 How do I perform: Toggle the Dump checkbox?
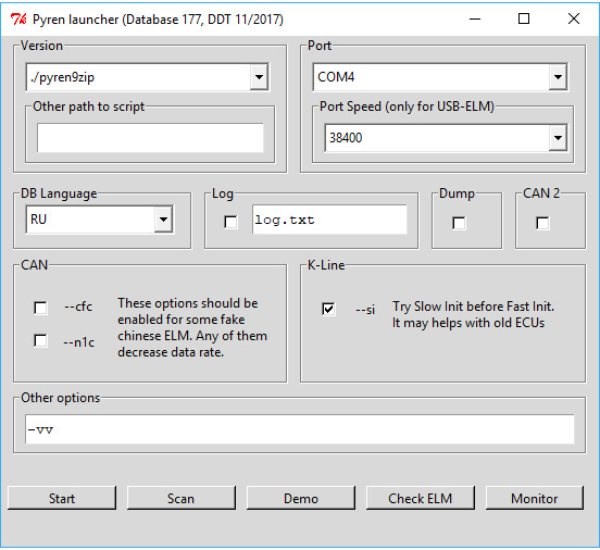click(458, 223)
